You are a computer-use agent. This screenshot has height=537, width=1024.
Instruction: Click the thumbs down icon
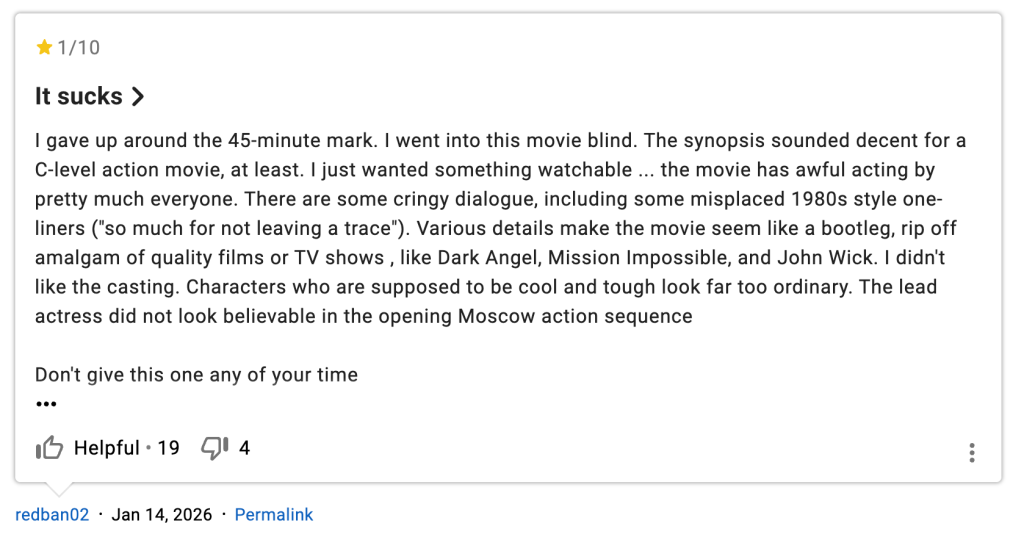click(215, 448)
